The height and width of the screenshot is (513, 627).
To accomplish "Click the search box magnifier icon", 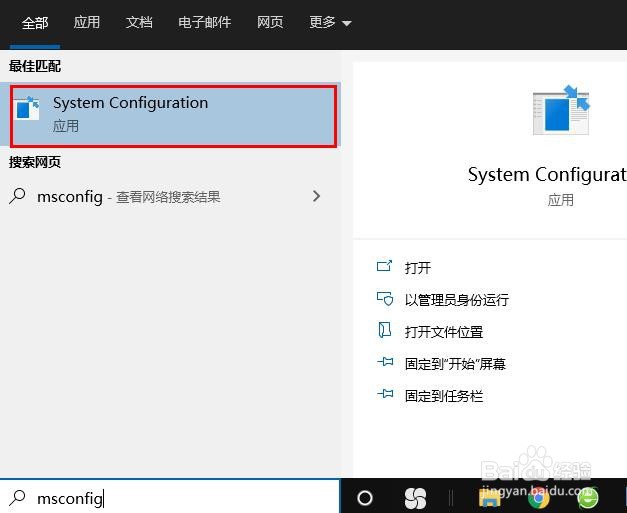I will coord(17,498).
